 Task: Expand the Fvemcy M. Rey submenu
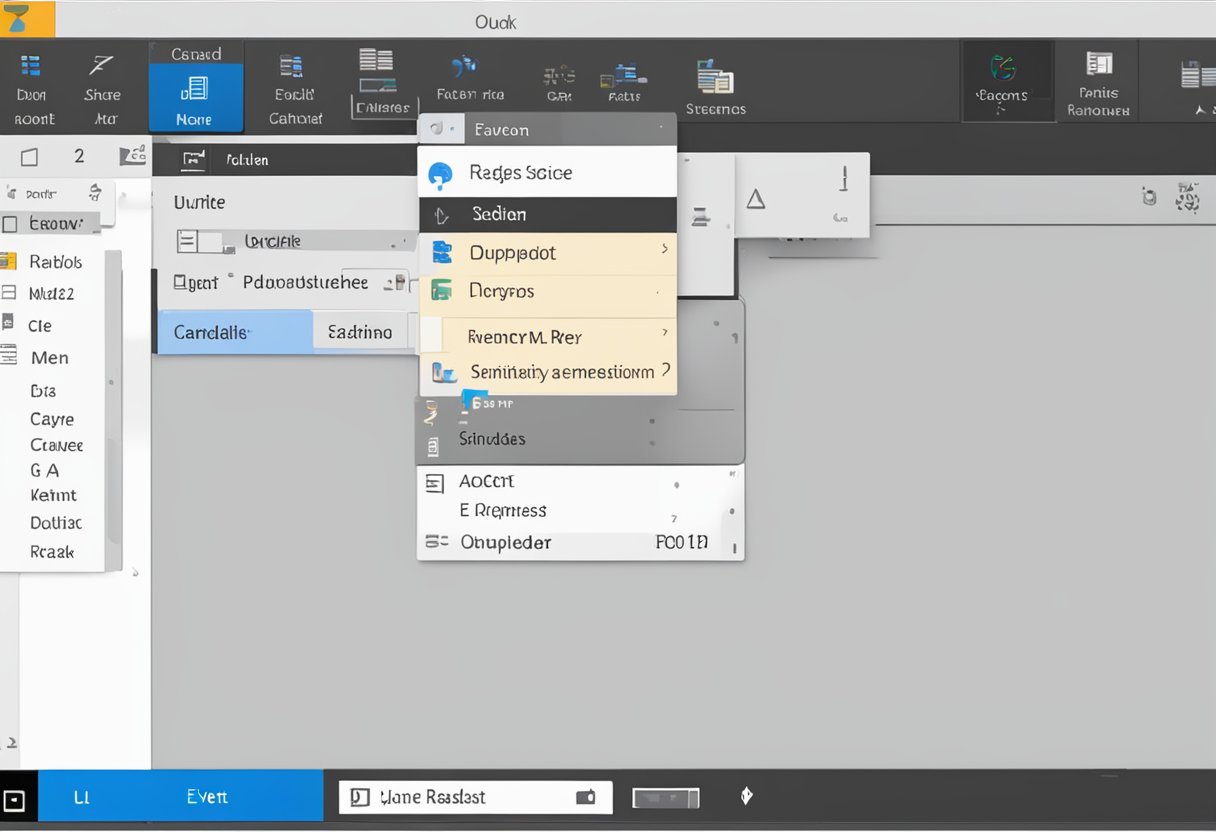(547, 337)
